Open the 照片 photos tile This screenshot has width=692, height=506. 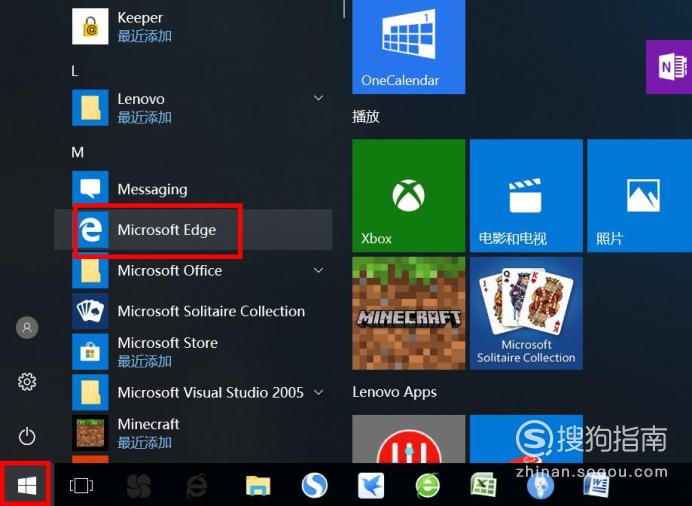pos(639,195)
